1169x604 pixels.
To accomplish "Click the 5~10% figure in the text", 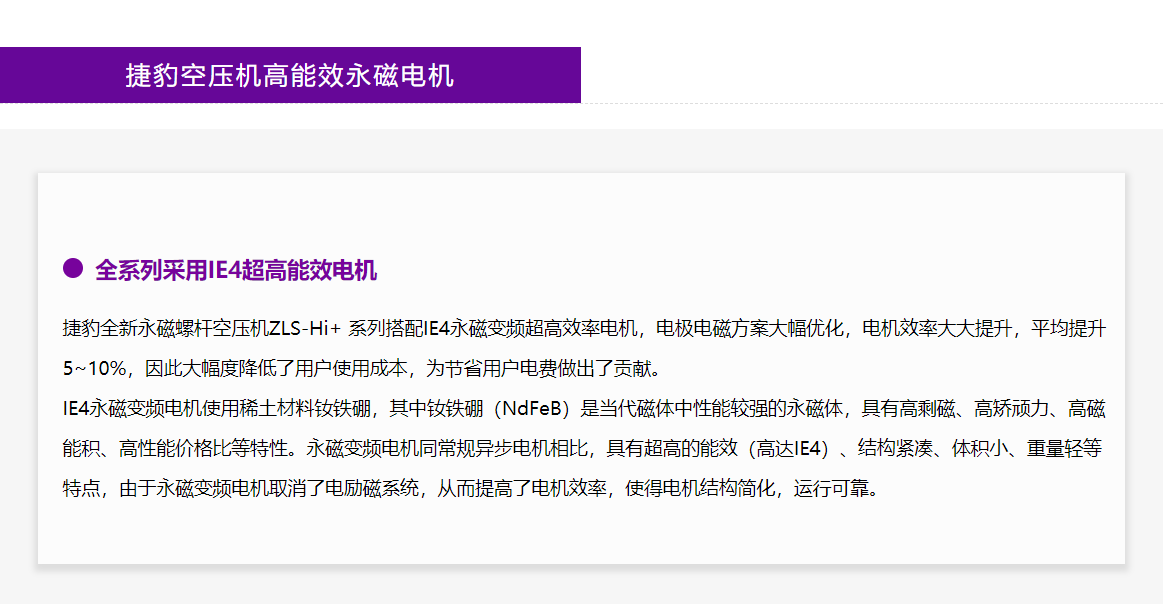I will click(x=95, y=368).
